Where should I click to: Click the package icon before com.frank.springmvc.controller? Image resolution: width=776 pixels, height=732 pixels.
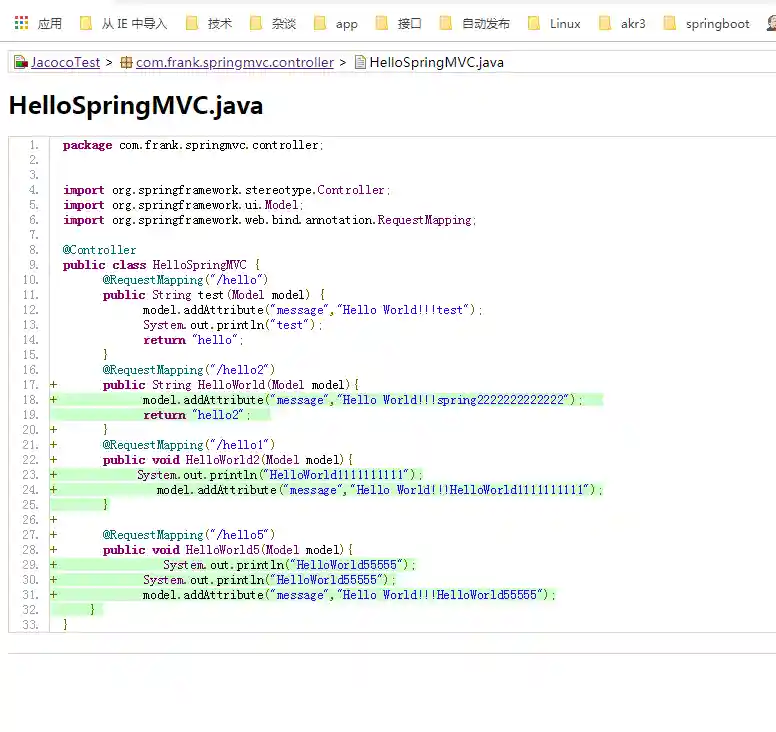point(126,62)
